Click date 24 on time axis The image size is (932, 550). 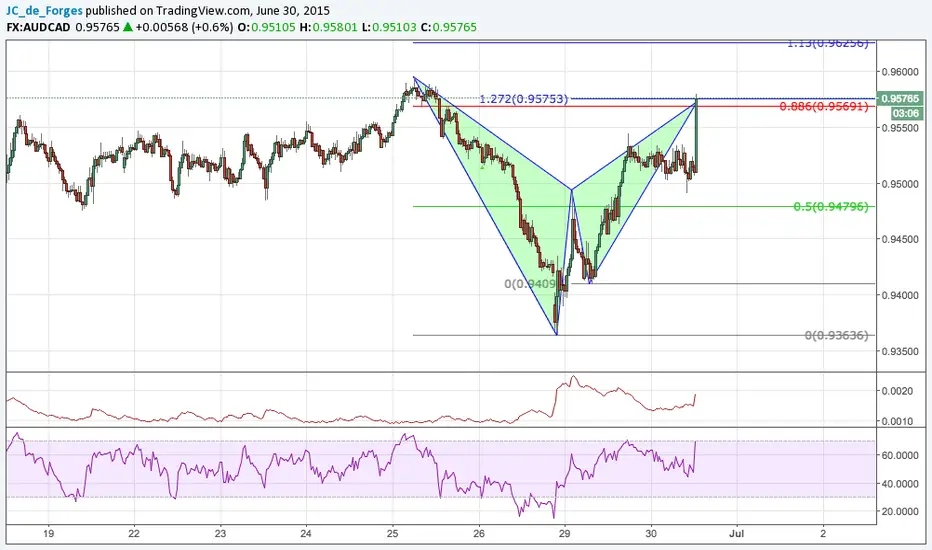click(306, 533)
